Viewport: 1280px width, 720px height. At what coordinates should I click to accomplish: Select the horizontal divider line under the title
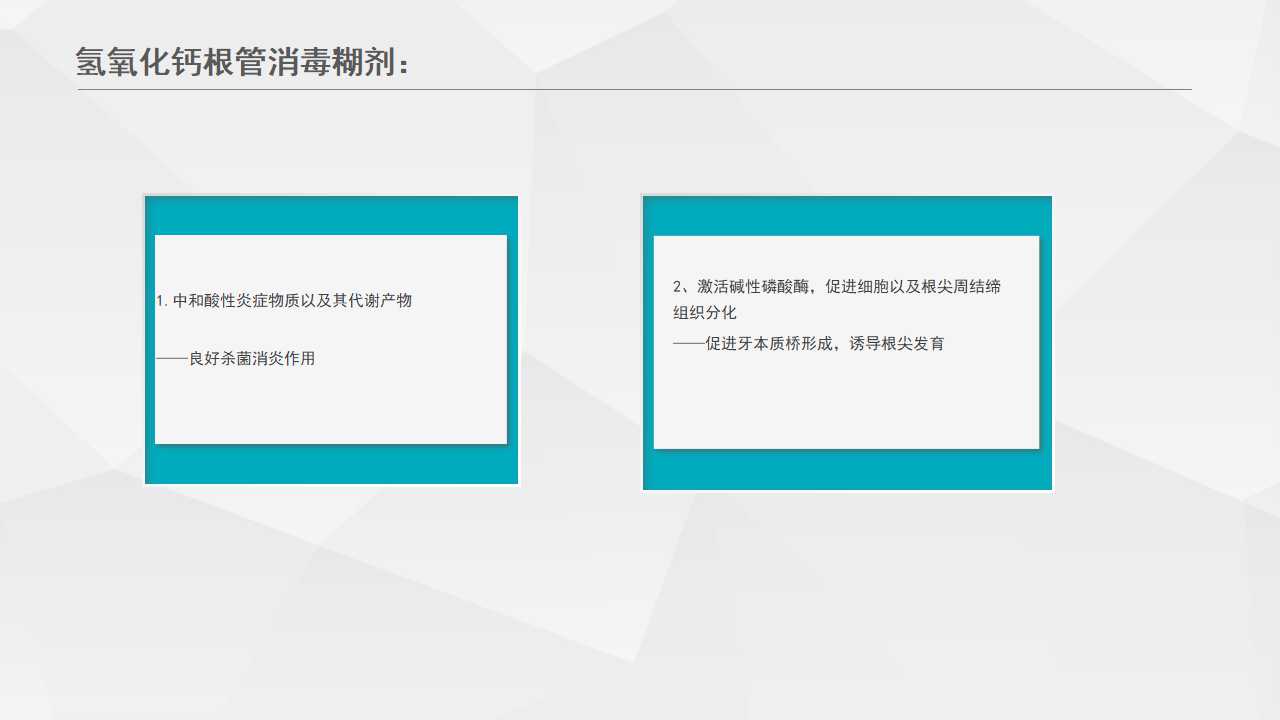point(634,90)
